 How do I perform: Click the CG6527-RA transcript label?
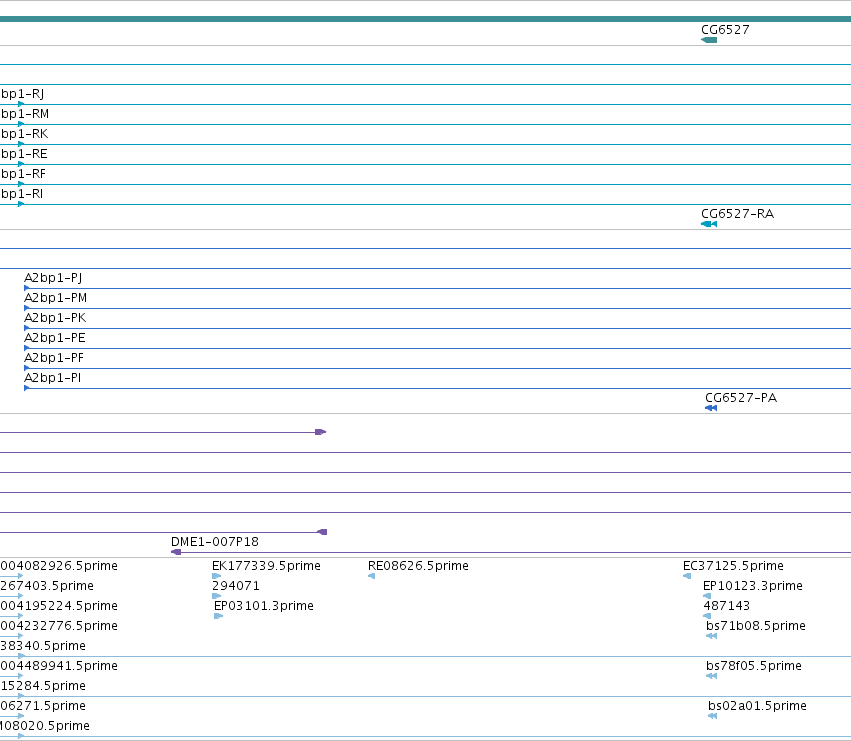coord(738,214)
